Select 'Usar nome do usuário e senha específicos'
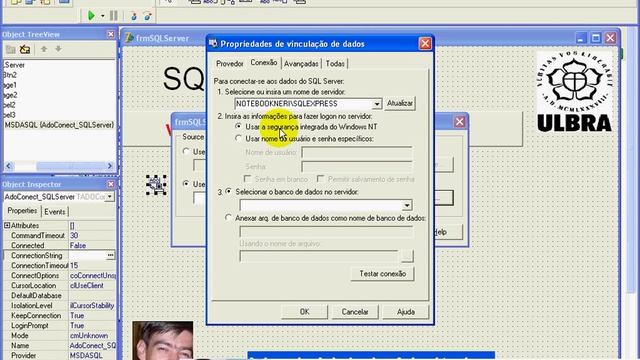This screenshot has width=640, height=360. click(x=239, y=138)
